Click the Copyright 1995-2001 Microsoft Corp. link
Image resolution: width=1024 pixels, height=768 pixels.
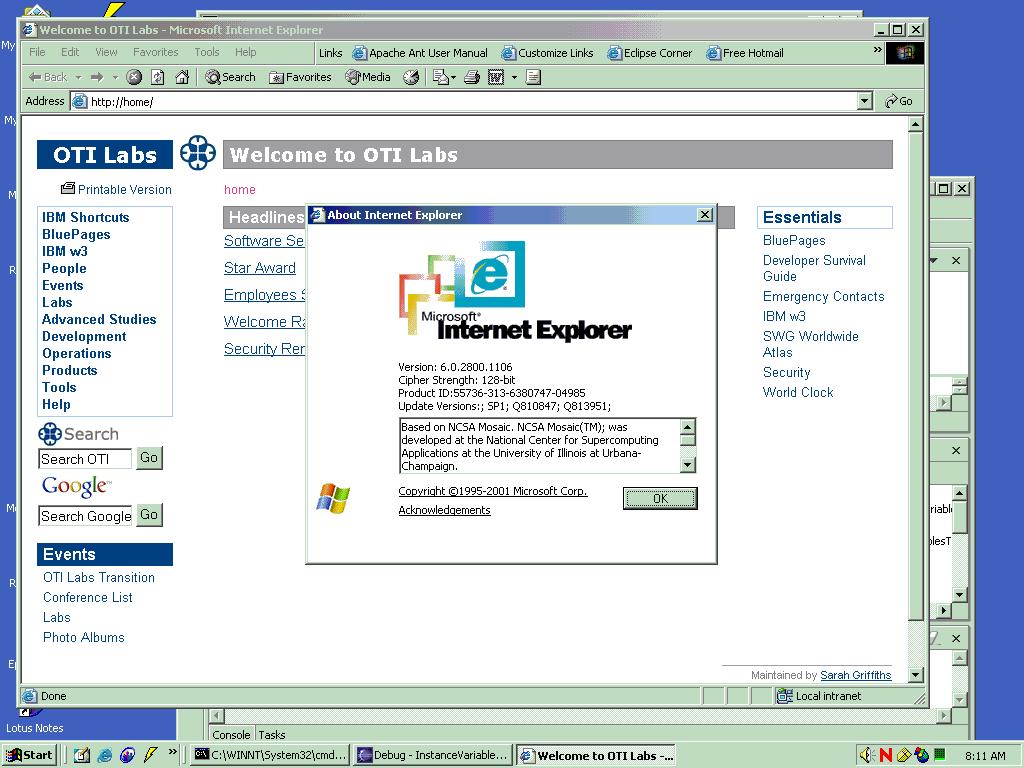[x=493, y=491]
